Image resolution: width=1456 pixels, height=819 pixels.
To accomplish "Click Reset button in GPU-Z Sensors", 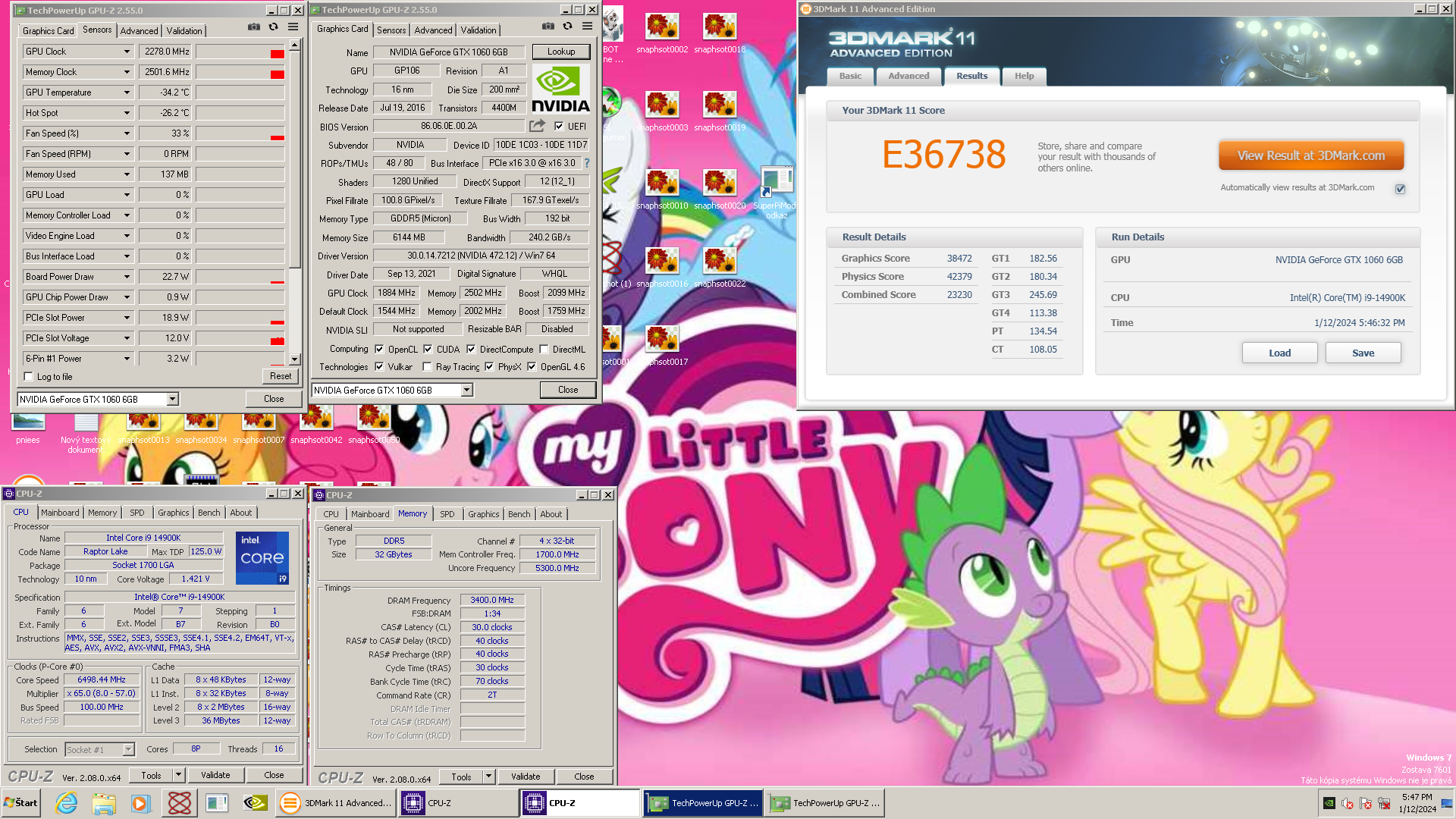I will pyautogui.click(x=281, y=377).
